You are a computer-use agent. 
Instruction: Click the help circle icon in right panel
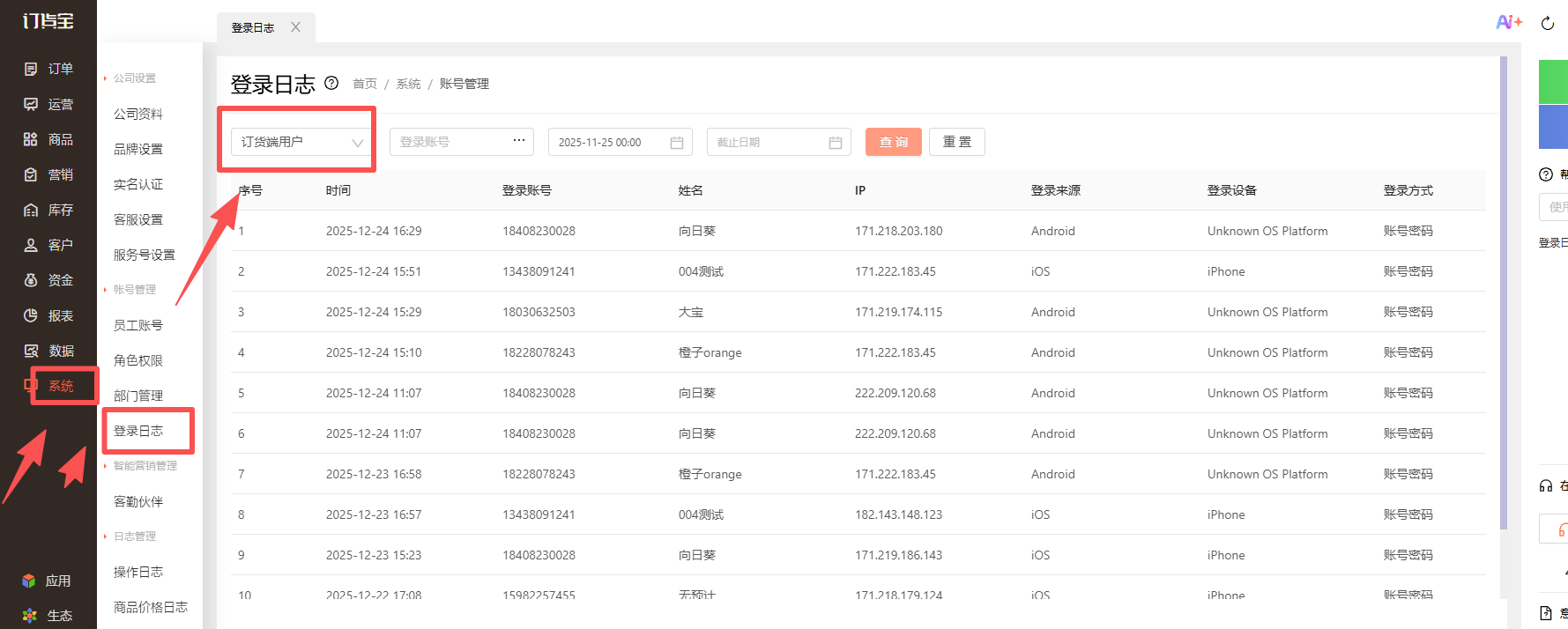pos(1546,174)
